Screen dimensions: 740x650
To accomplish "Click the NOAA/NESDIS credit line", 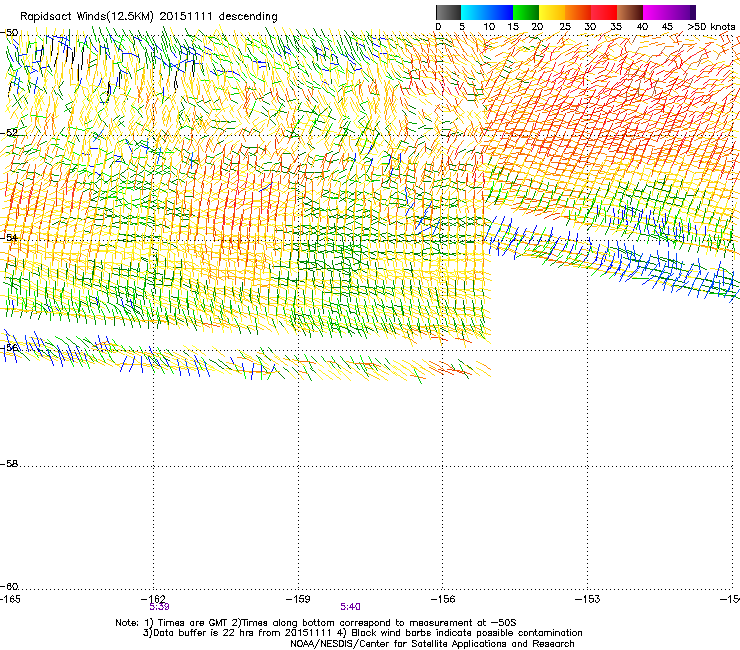I will [432, 644].
